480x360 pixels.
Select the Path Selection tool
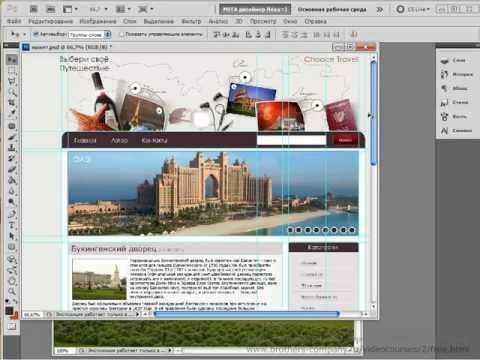tap(12, 236)
